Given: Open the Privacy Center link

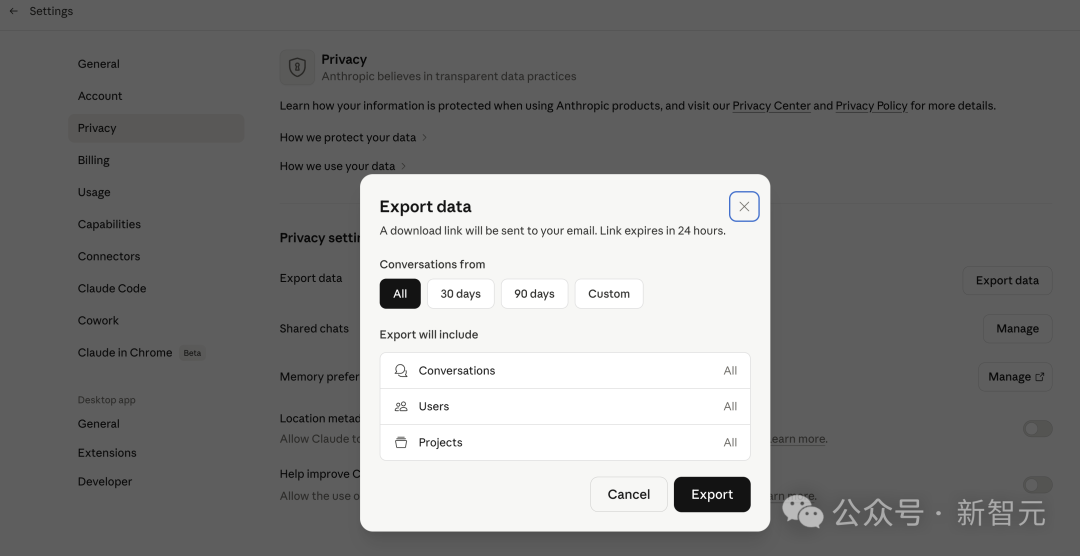Looking at the screenshot, I should [771, 106].
